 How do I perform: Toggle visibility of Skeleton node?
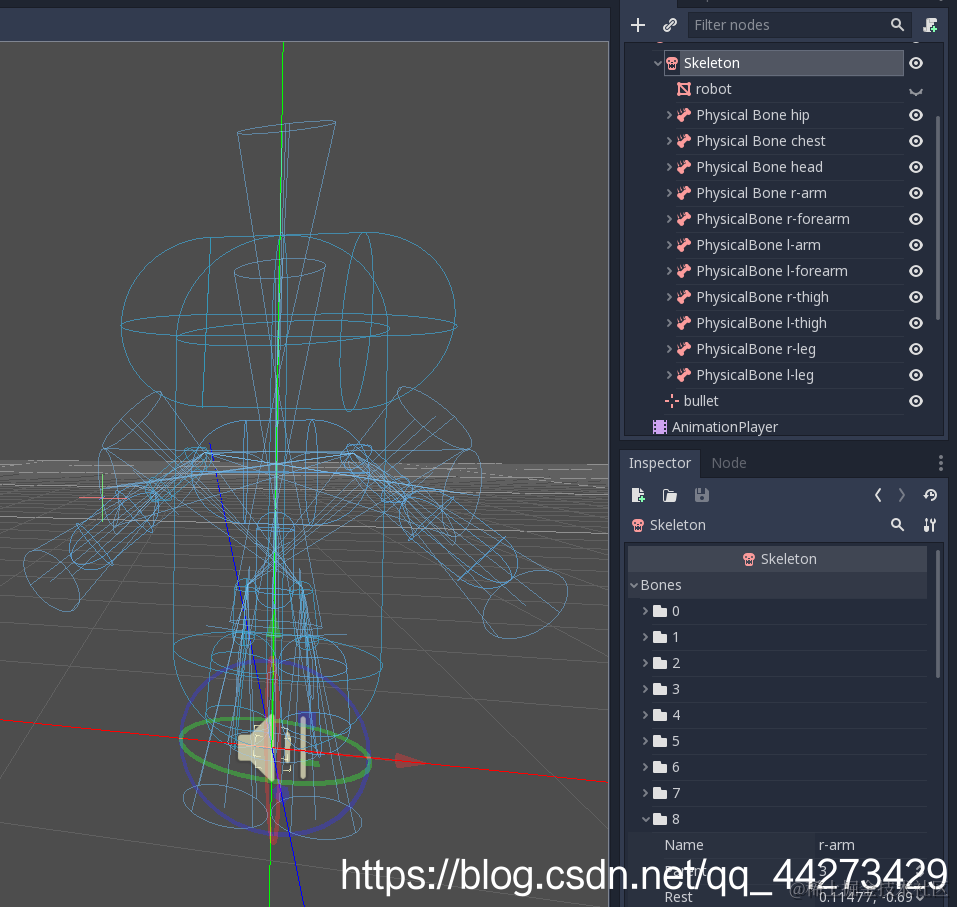915,63
